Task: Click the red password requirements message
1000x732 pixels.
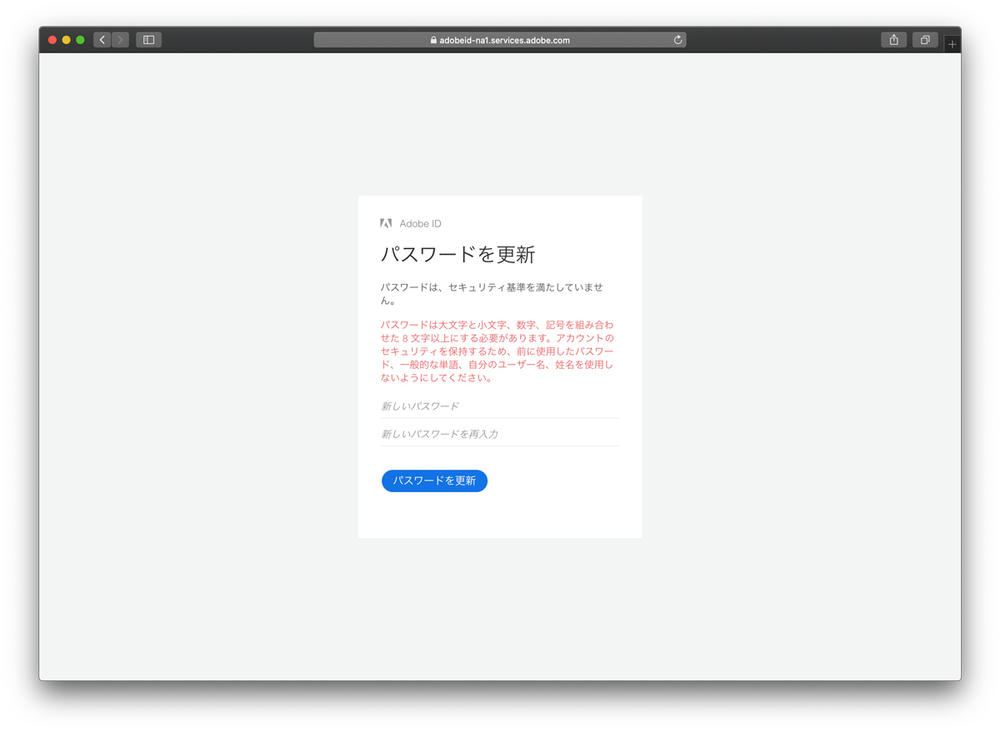Action: pos(497,351)
